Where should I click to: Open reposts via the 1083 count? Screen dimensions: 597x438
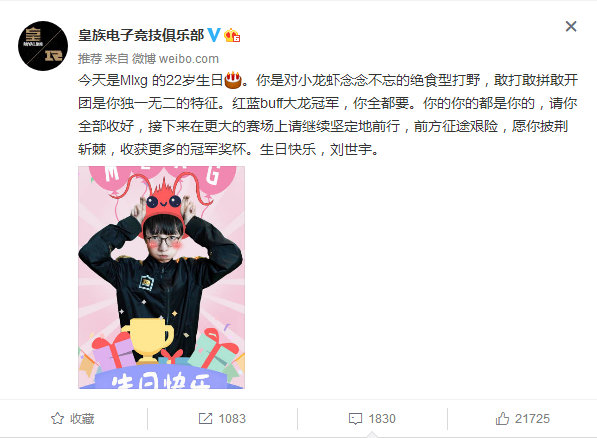click(232, 419)
